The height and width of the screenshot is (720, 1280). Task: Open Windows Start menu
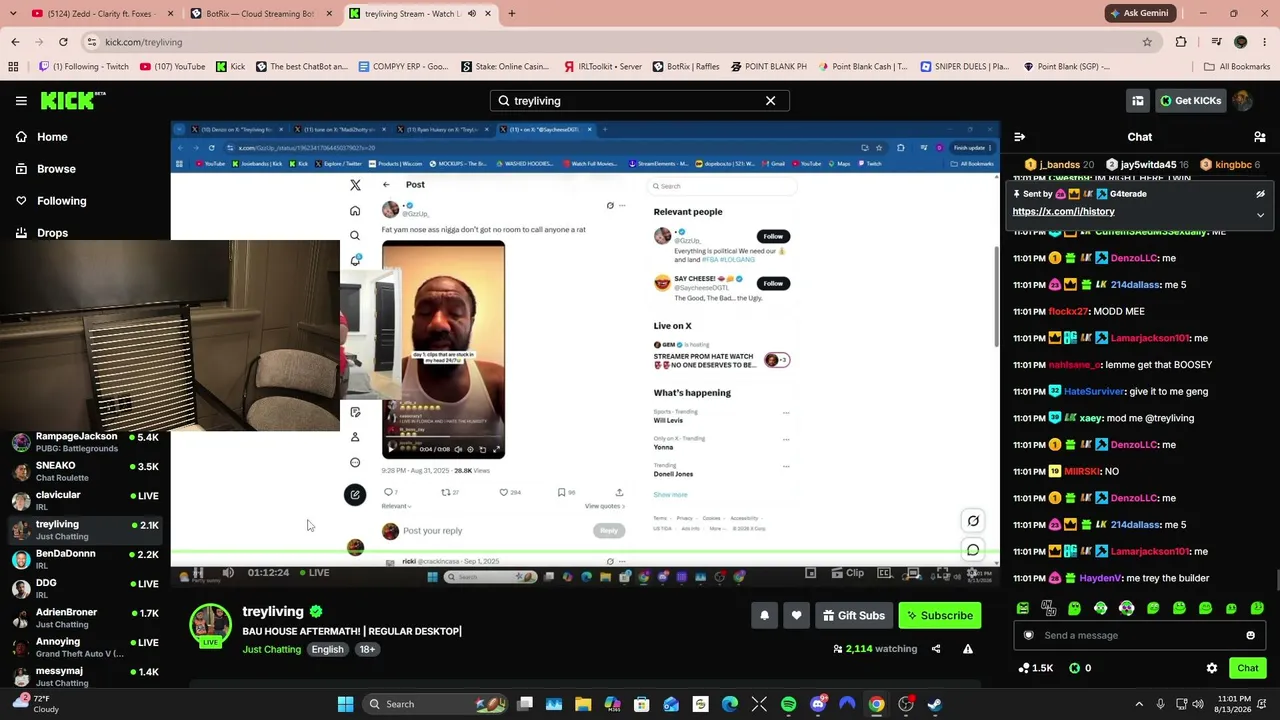pyautogui.click(x=345, y=704)
